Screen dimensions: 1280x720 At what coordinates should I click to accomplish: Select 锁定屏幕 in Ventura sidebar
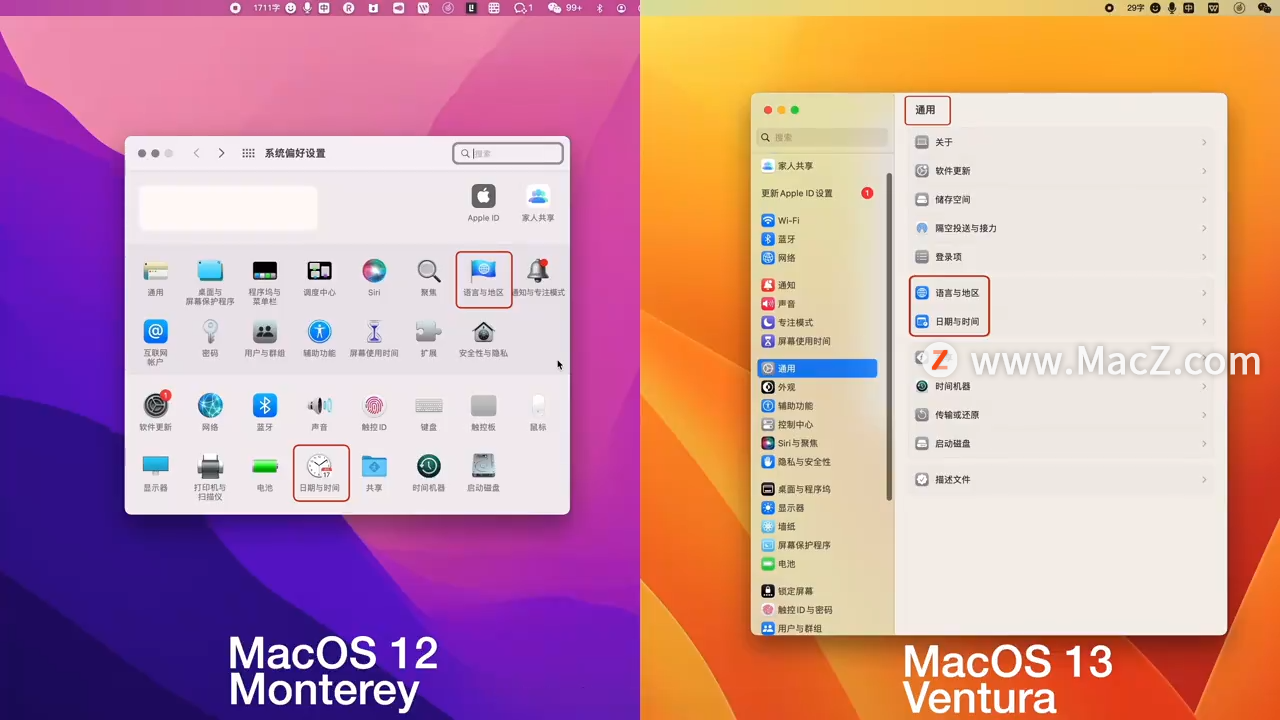coord(788,591)
